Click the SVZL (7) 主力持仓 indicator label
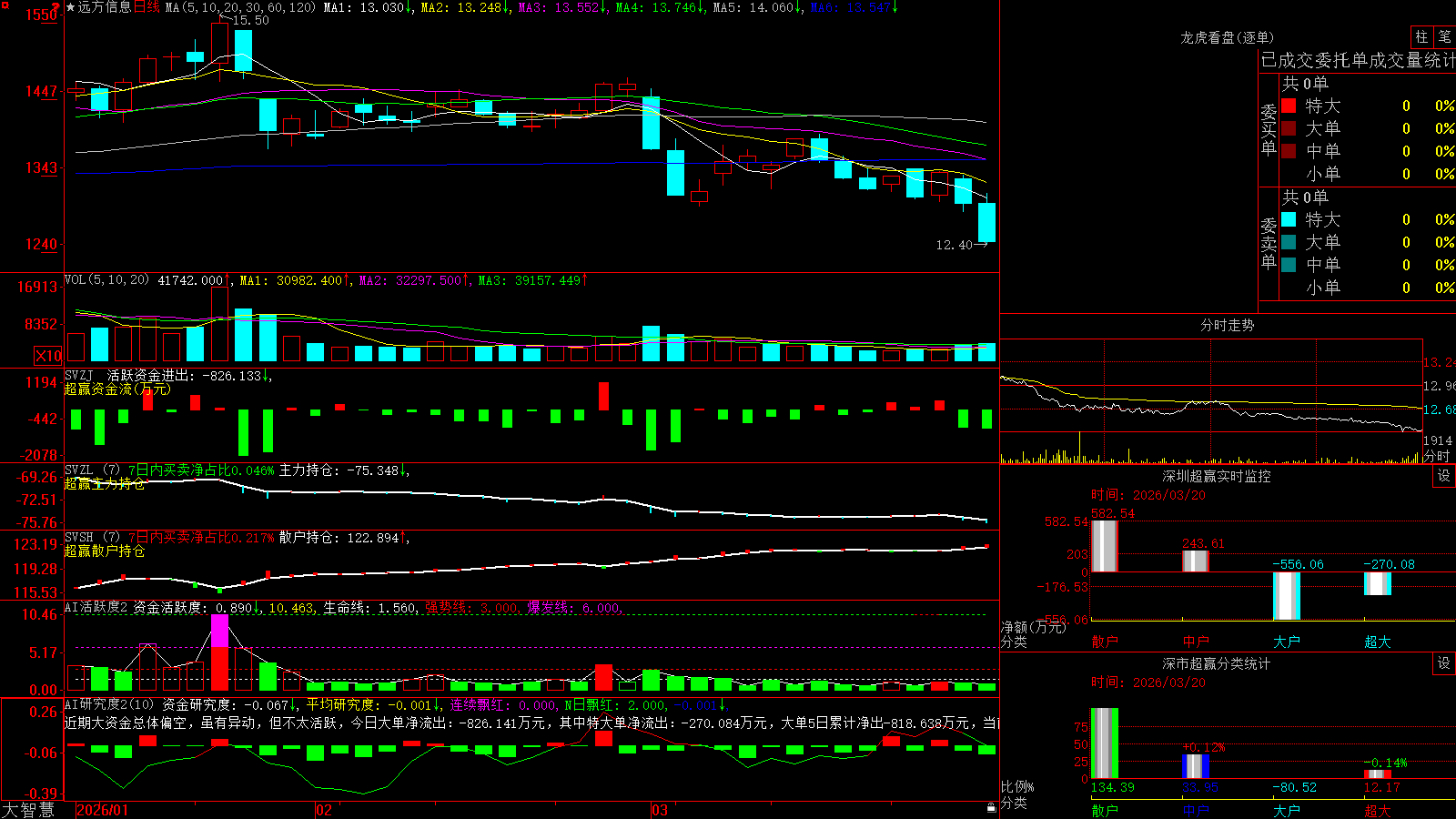This screenshot has width=1456, height=819. [x=91, y=470]
